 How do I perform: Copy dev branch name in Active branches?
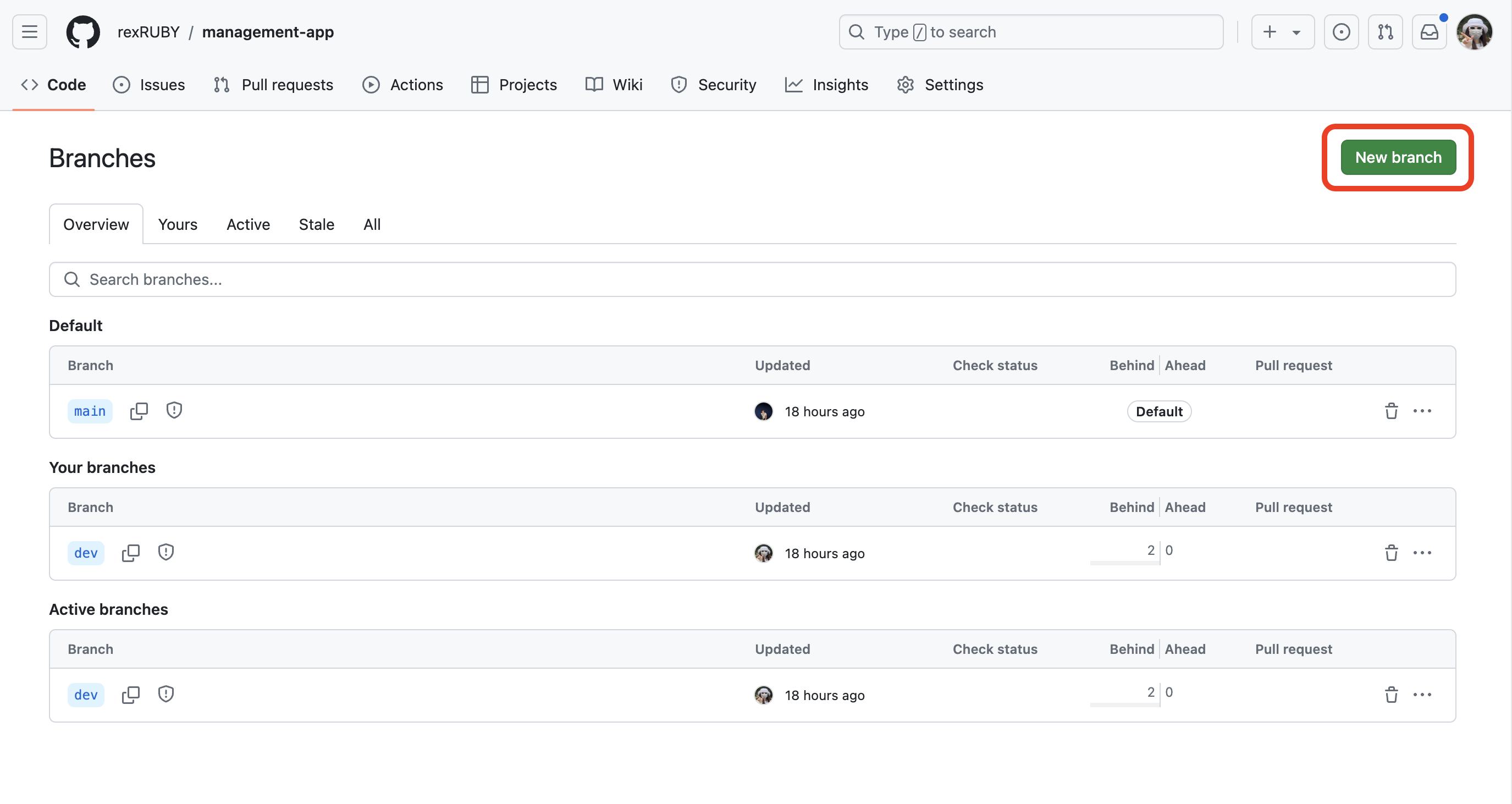130,695
